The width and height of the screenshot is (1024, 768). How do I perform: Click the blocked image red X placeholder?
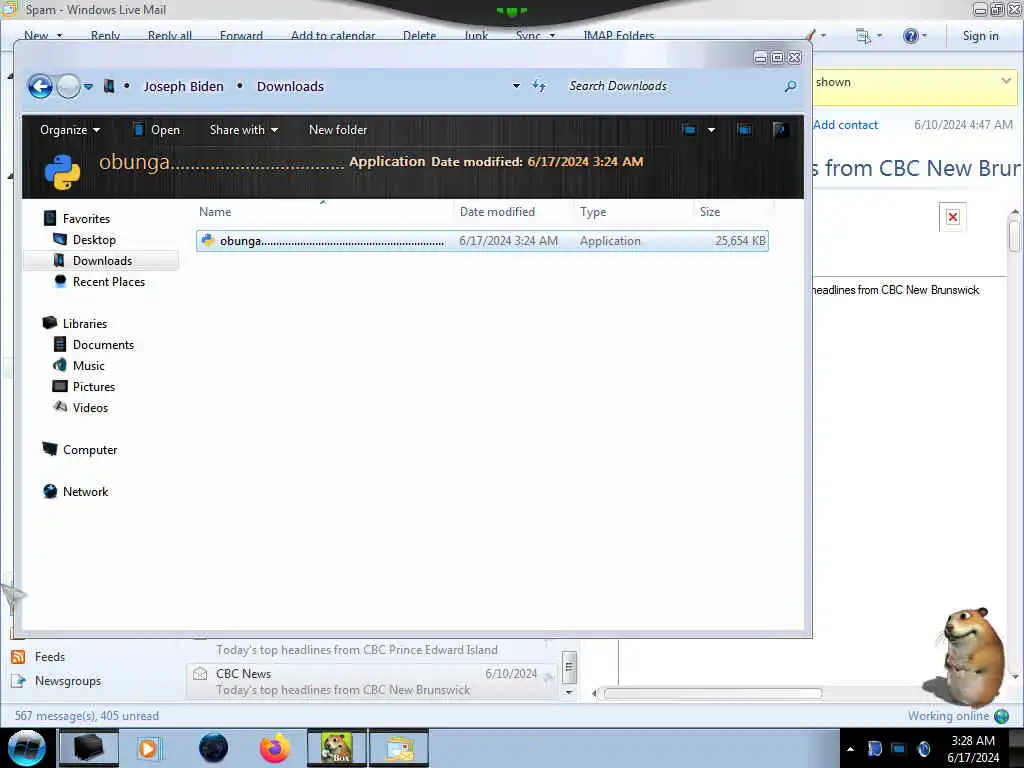[x=953, y=217]
